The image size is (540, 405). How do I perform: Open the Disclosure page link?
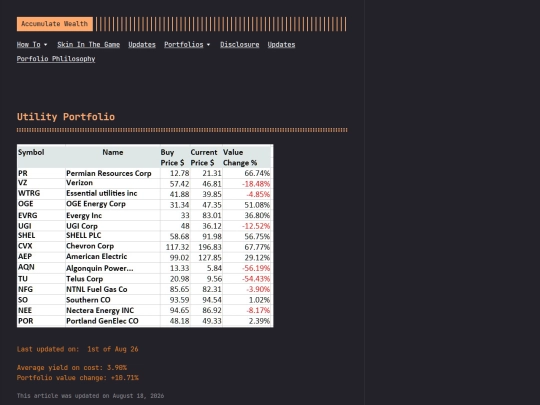(240, 45)
